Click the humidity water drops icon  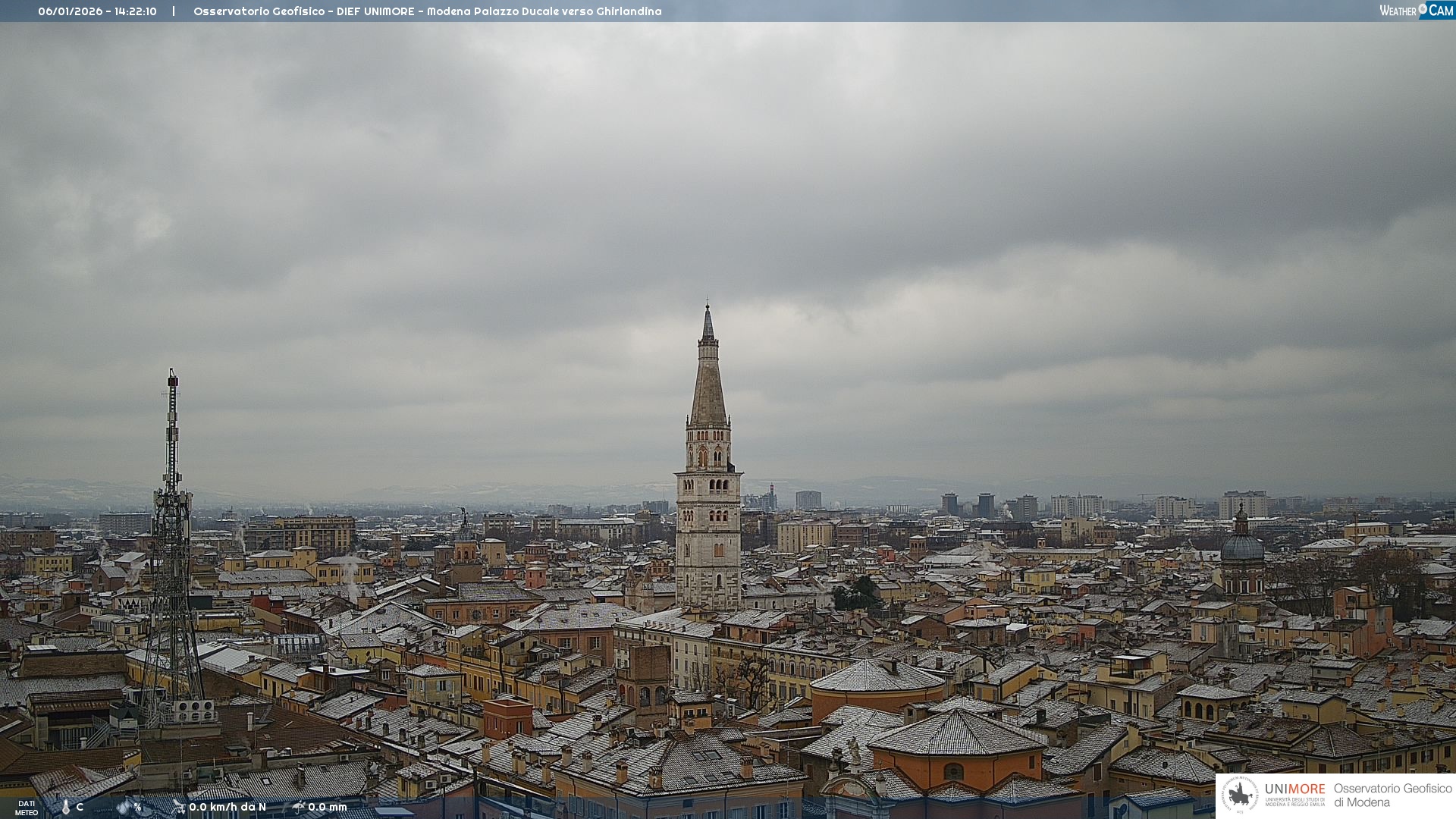[124, 807]
